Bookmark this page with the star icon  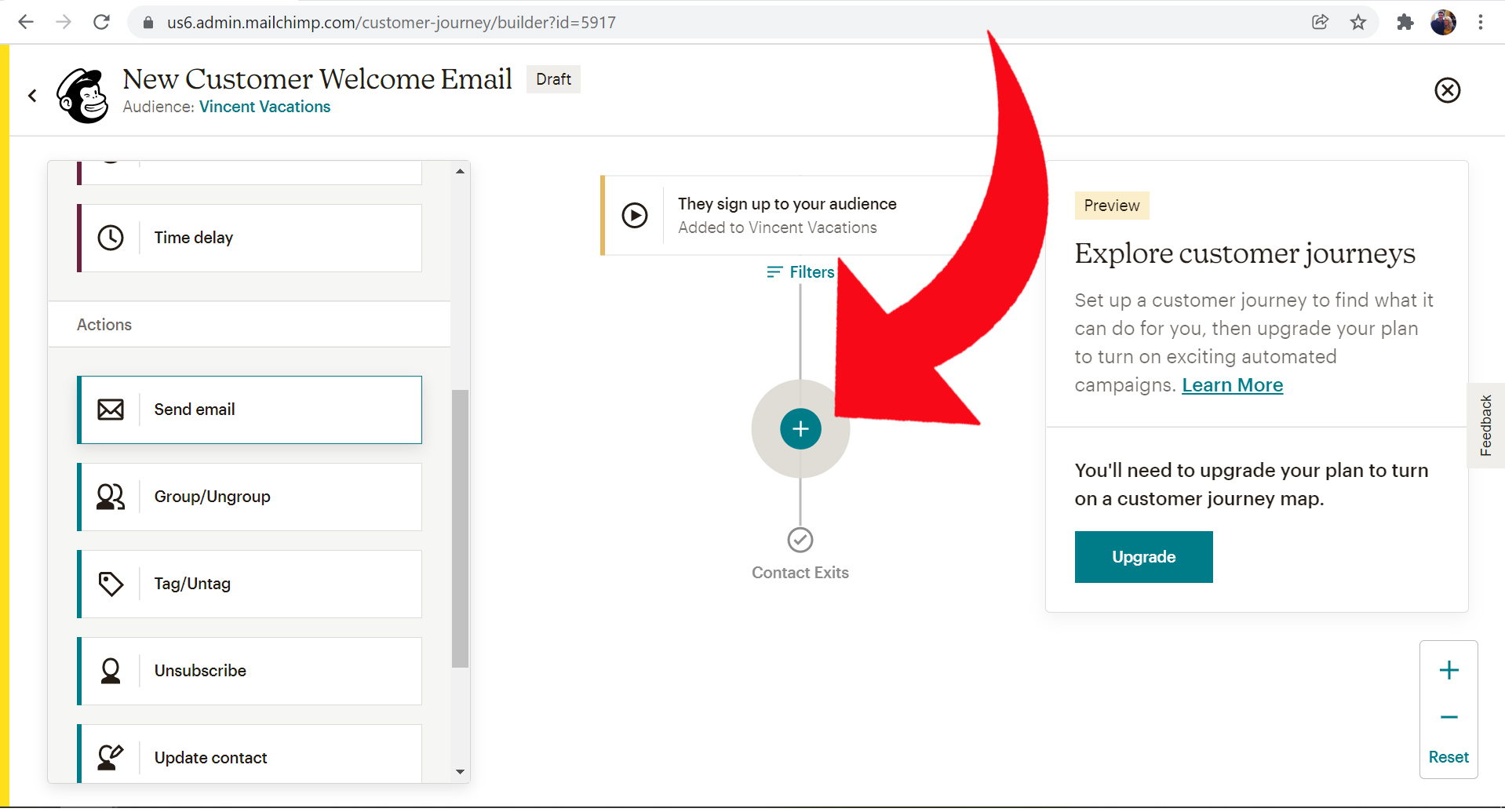click(x=1358, y=22)
